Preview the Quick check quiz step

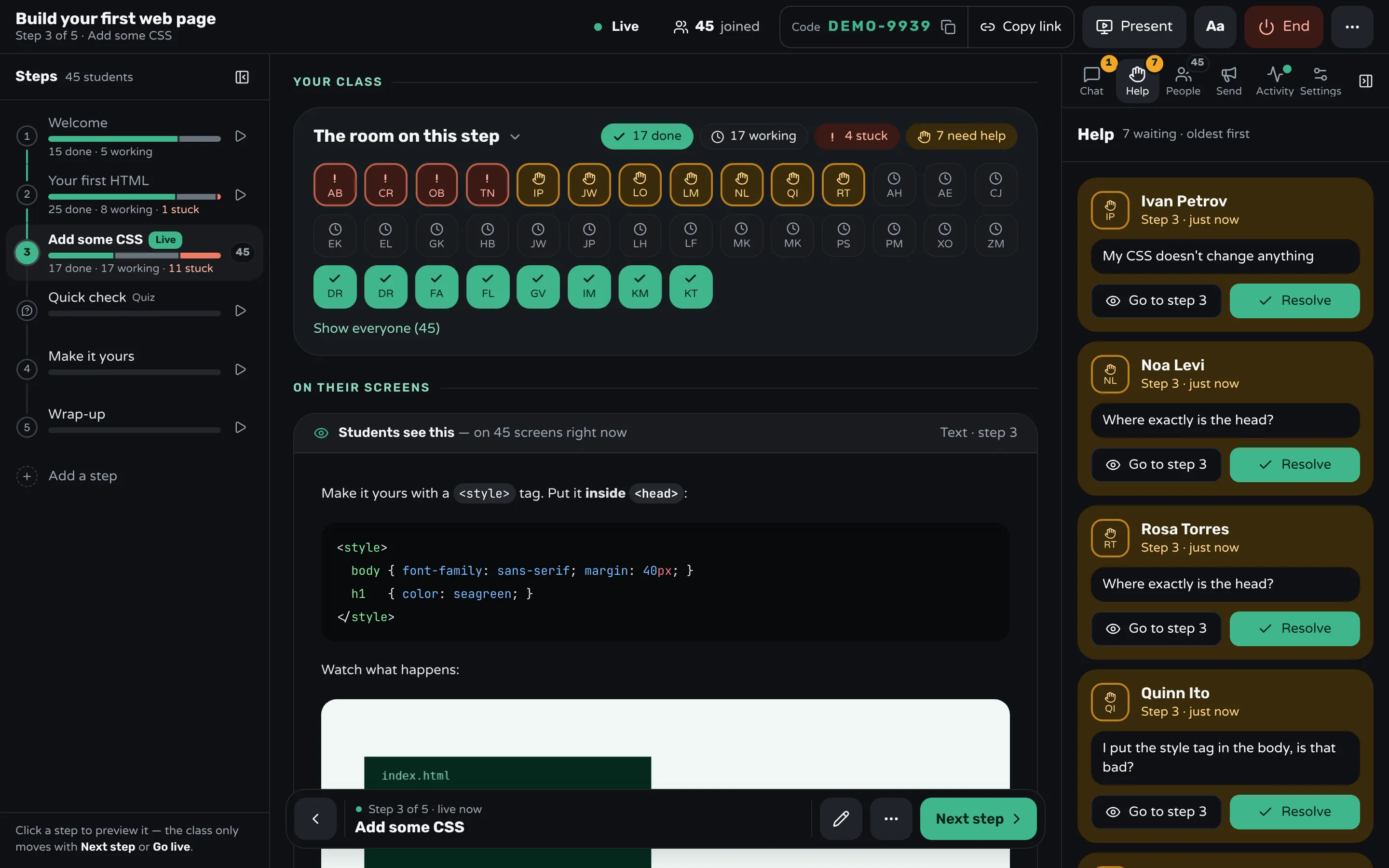[x=241, y=311]
